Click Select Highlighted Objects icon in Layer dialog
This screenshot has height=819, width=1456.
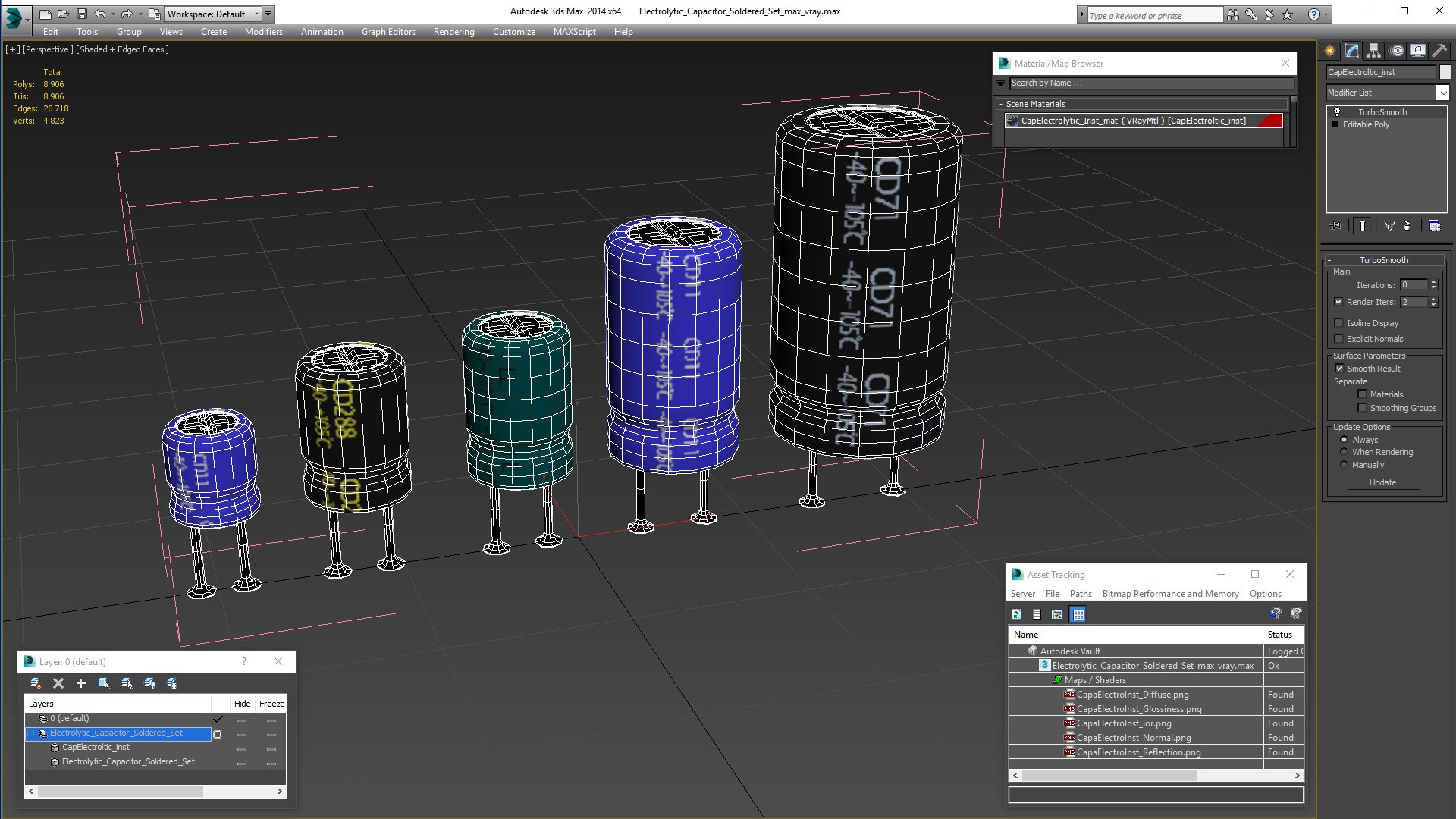(x=104, y=683)
